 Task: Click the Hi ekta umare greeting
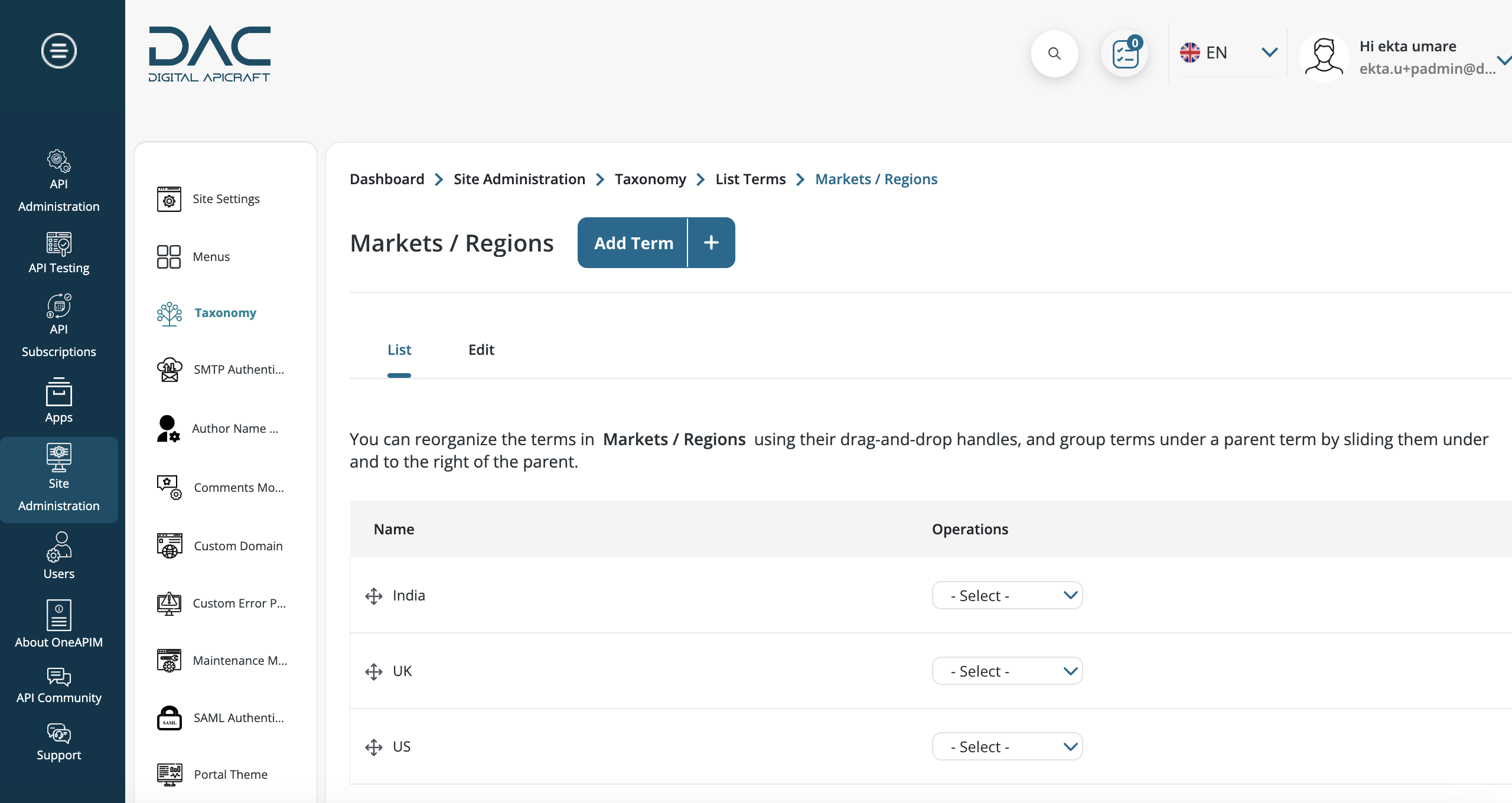tap(1407, 46)
